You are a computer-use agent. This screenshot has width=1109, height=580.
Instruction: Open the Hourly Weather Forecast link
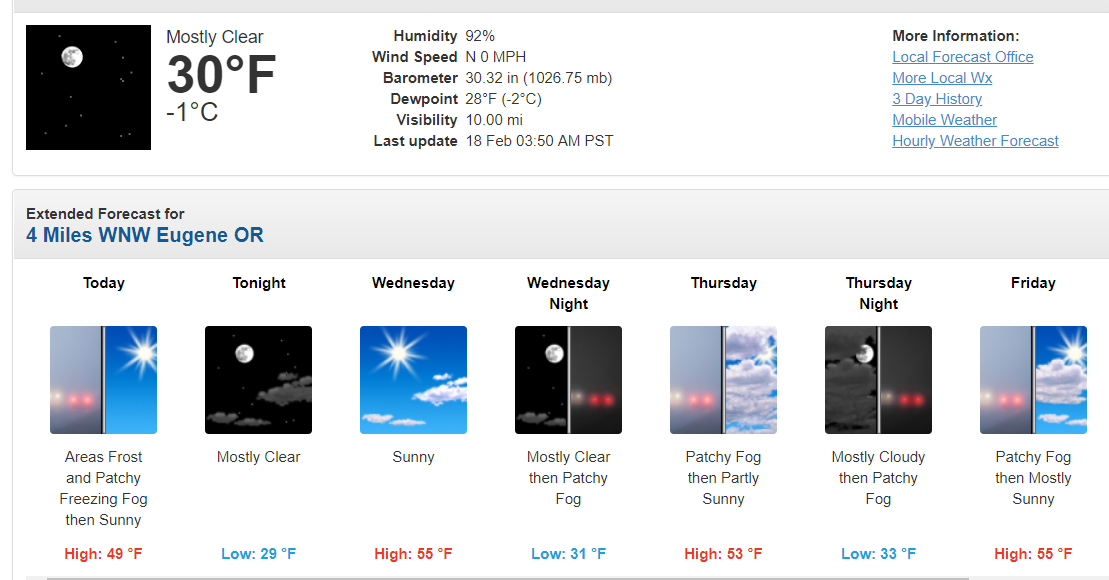975,141
